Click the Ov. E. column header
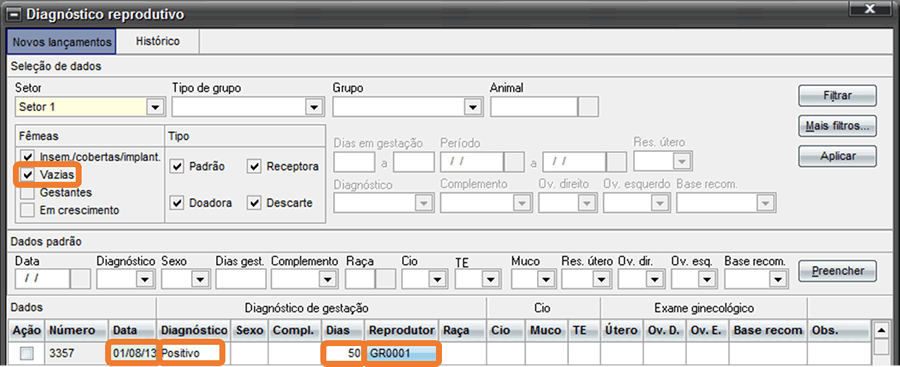 [x=707, y=330]
